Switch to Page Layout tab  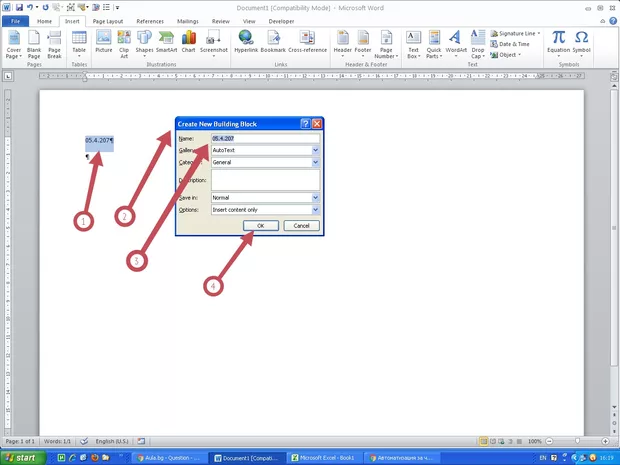pos(108,21)
